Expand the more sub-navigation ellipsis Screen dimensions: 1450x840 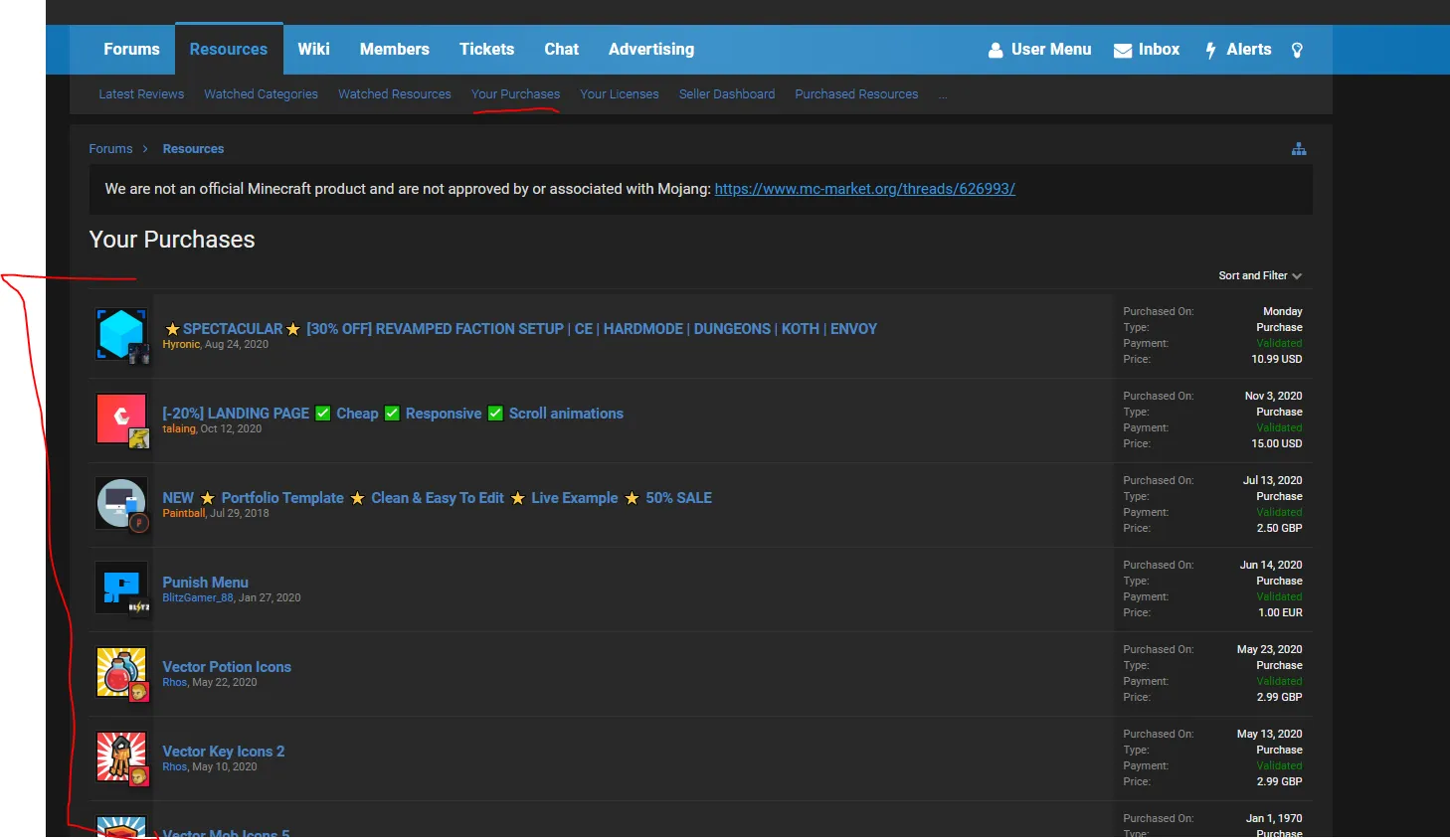[x=942, y=94]
